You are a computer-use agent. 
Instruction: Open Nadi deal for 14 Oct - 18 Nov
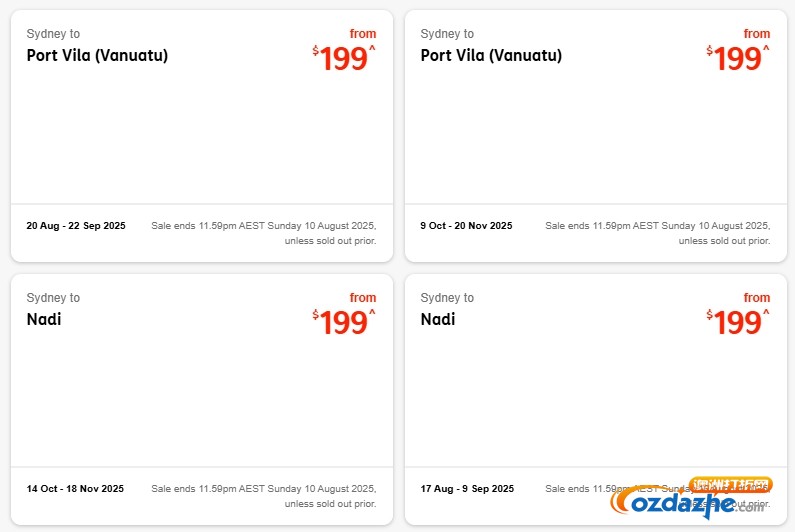tap(44, 320)
